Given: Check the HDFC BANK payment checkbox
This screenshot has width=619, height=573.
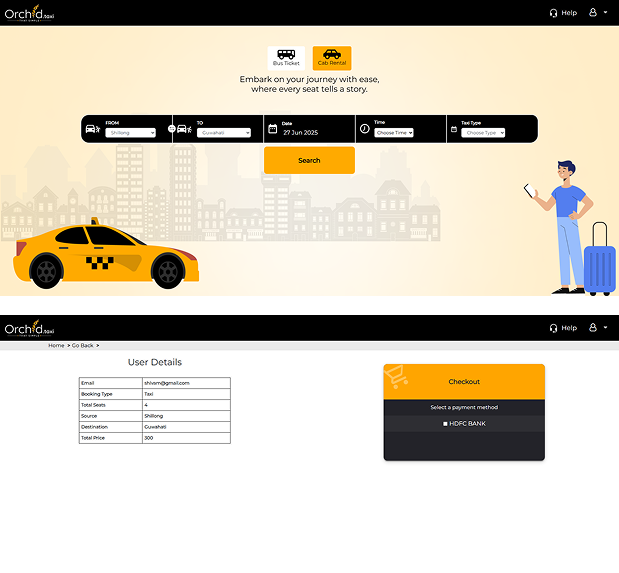Looking at the screenshot, I should point(446,424).
